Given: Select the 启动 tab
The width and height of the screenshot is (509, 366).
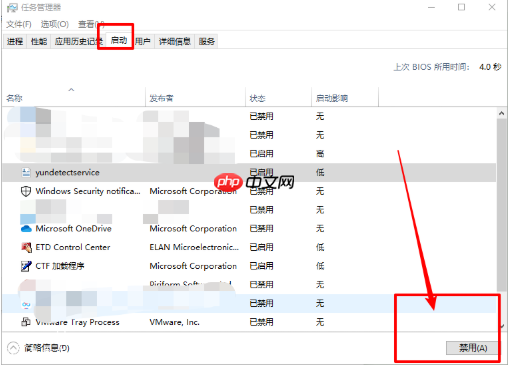Looking at the screenshot, I should click(x=119, y=40).
